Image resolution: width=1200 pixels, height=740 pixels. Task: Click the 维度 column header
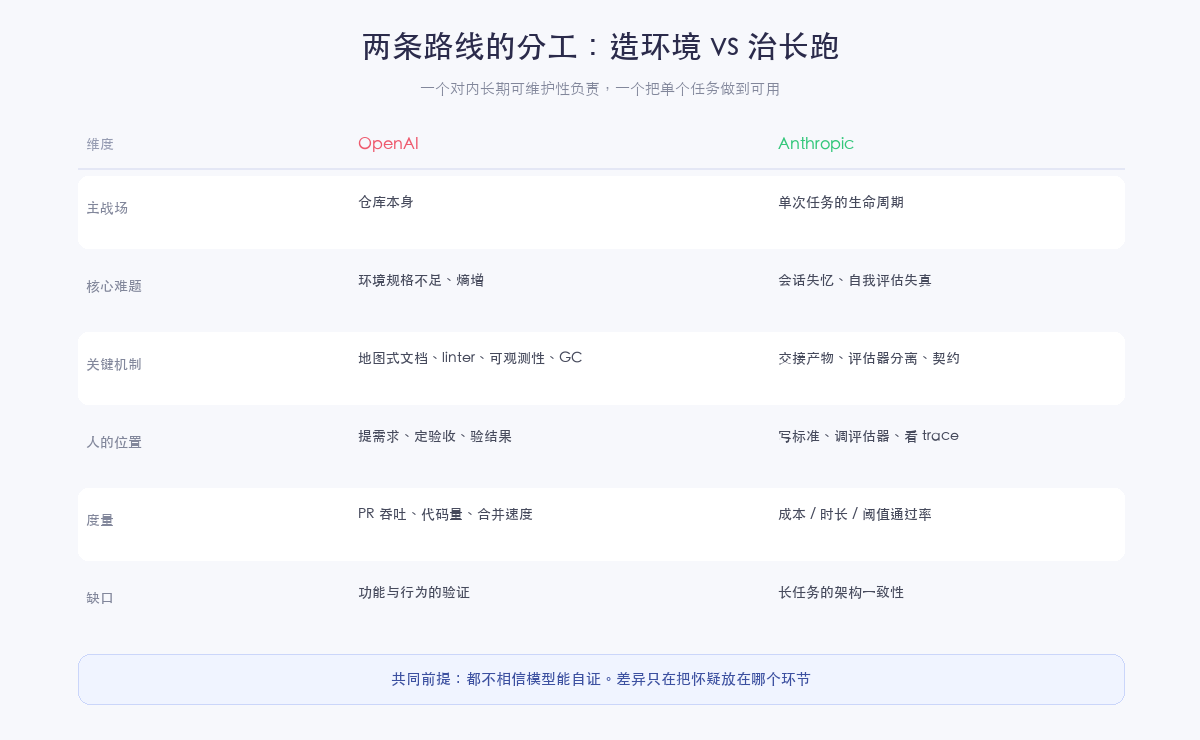[x=100, y=144]
